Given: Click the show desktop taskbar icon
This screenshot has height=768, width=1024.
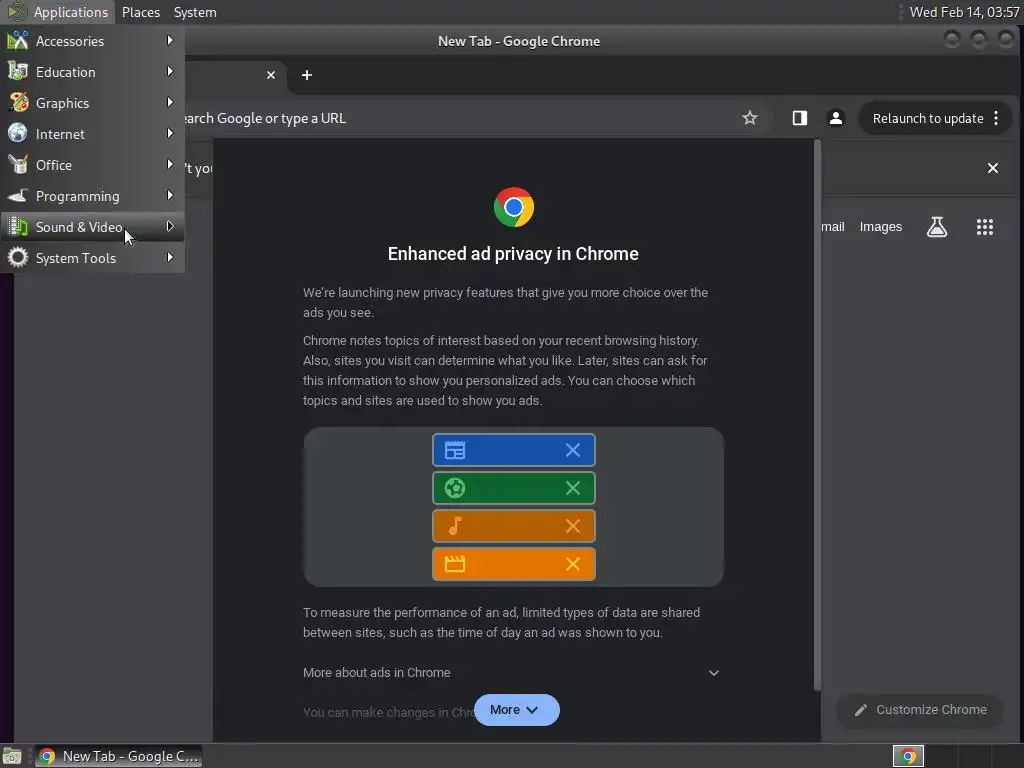Looking at the screenshot, I should click(12, 756).
